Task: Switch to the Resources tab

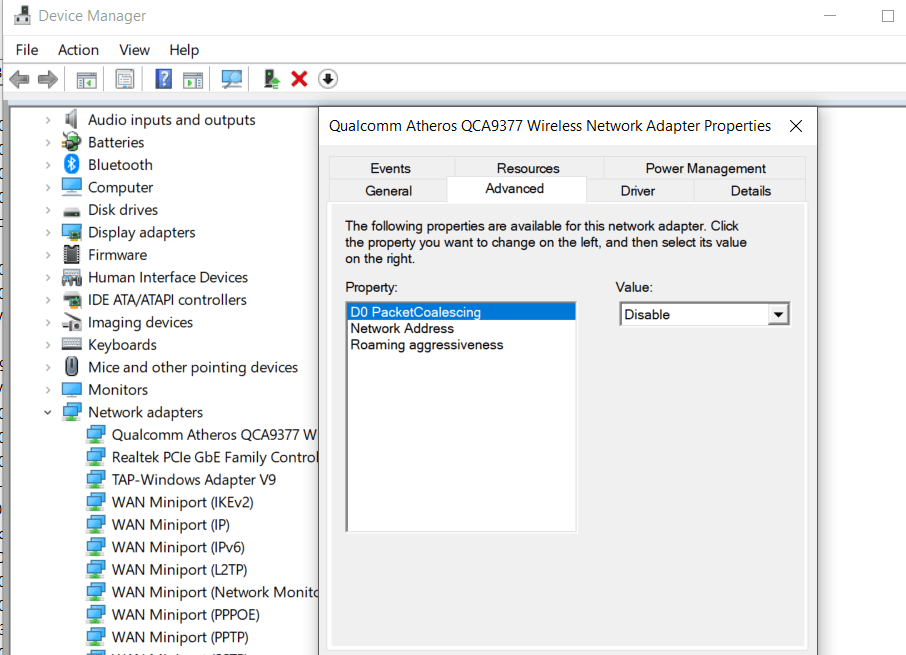Action: pos(528,168)
